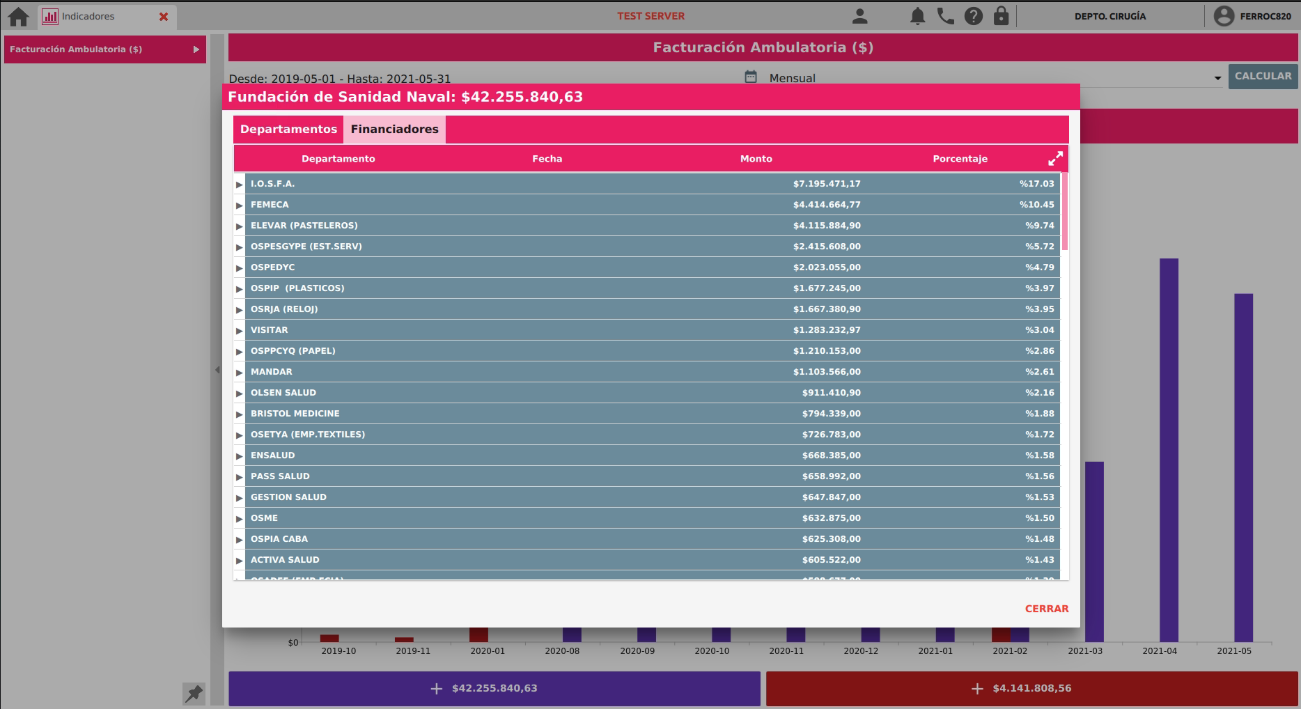
Task: Click the phone icon in header
Action: pos(945,16)
